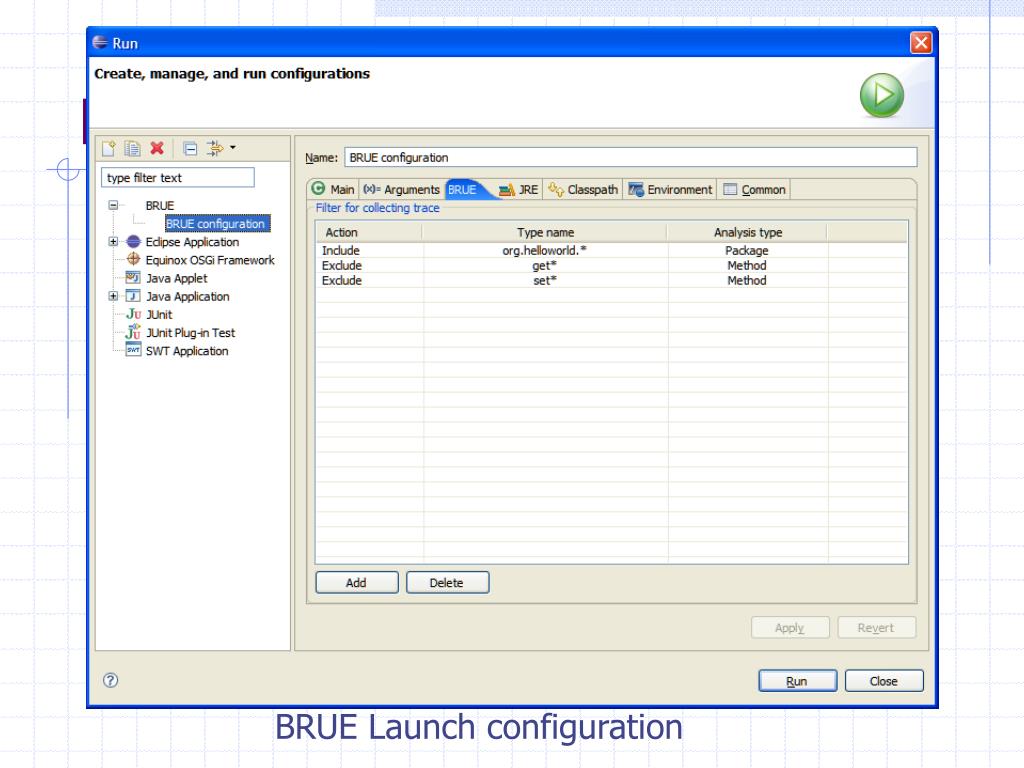Click the Action column header

(x=369, y=232)
